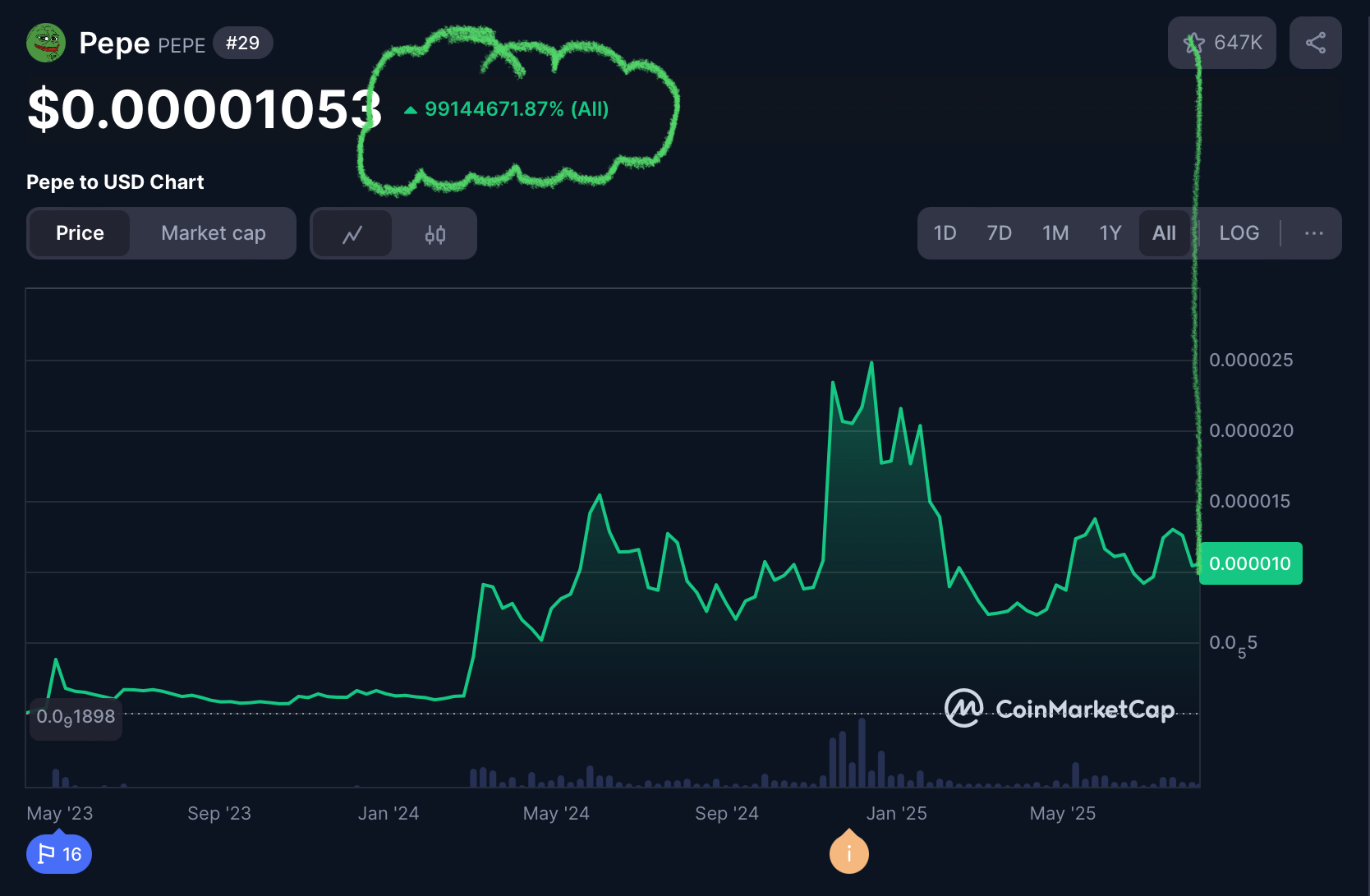Click the Jan '25 date label
The width and height of the screenshot is (1370, 896).
point(896,813)
